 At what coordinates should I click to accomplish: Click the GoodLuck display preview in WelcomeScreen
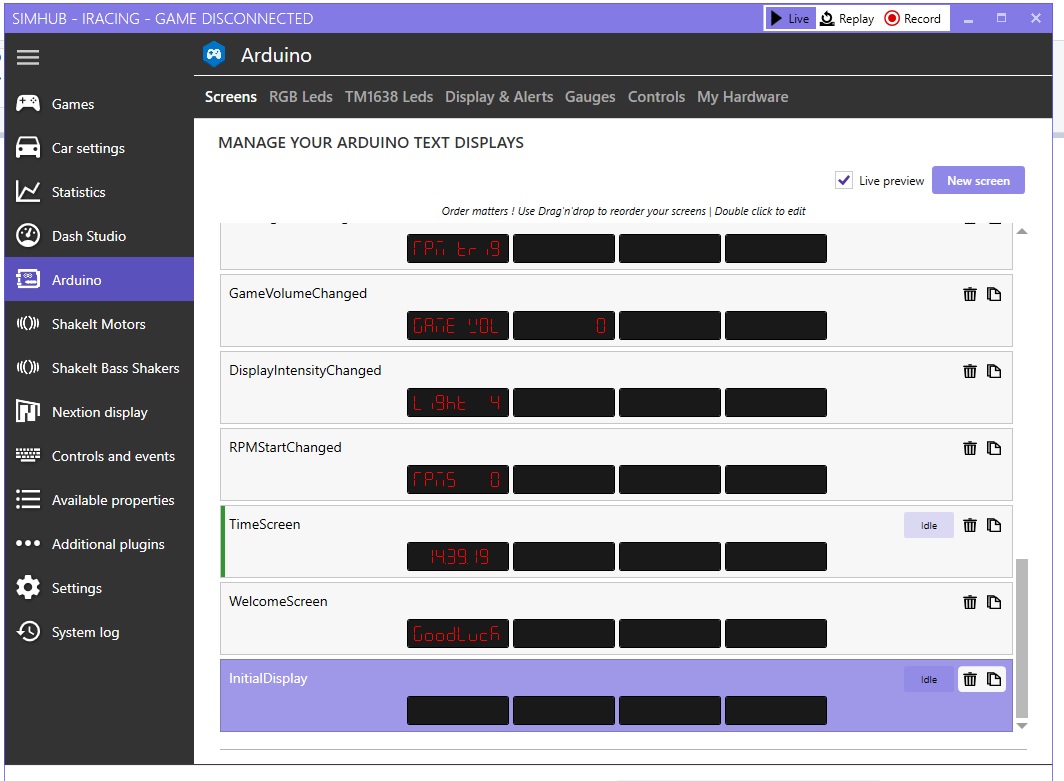(x=458, y=633)
